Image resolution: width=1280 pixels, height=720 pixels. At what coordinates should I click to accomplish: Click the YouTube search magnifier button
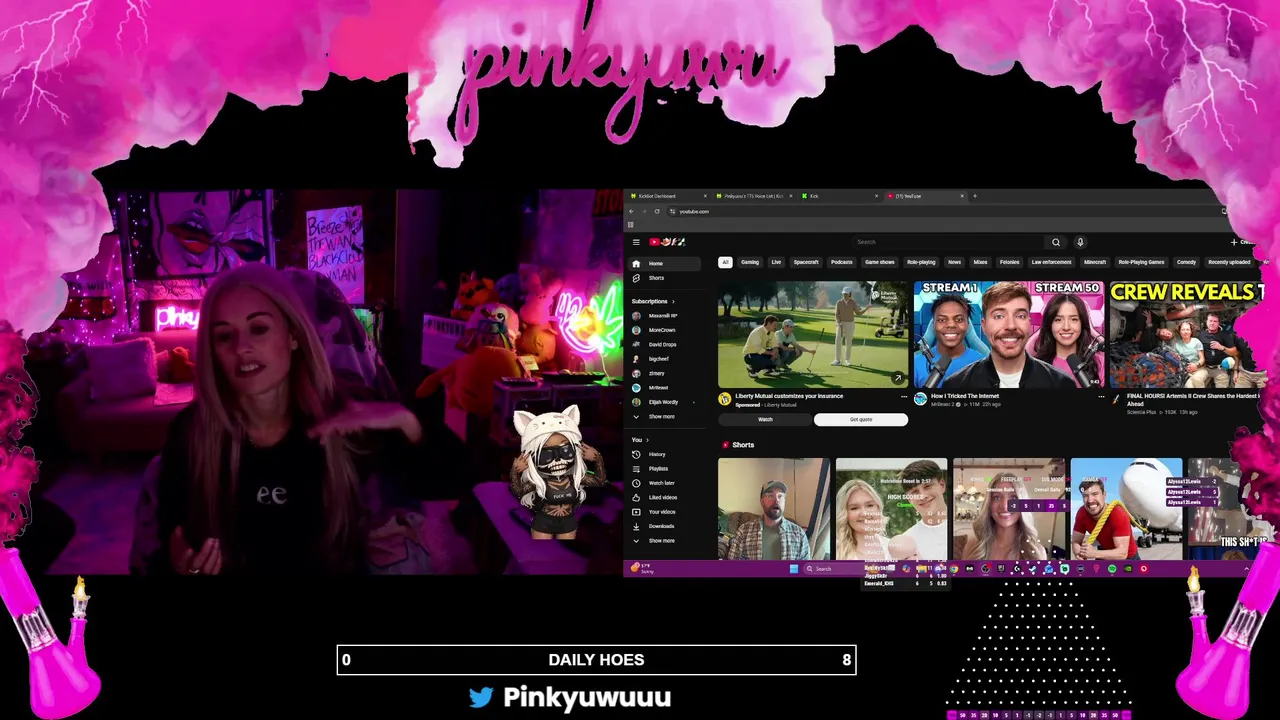(x=1055, y=242)
